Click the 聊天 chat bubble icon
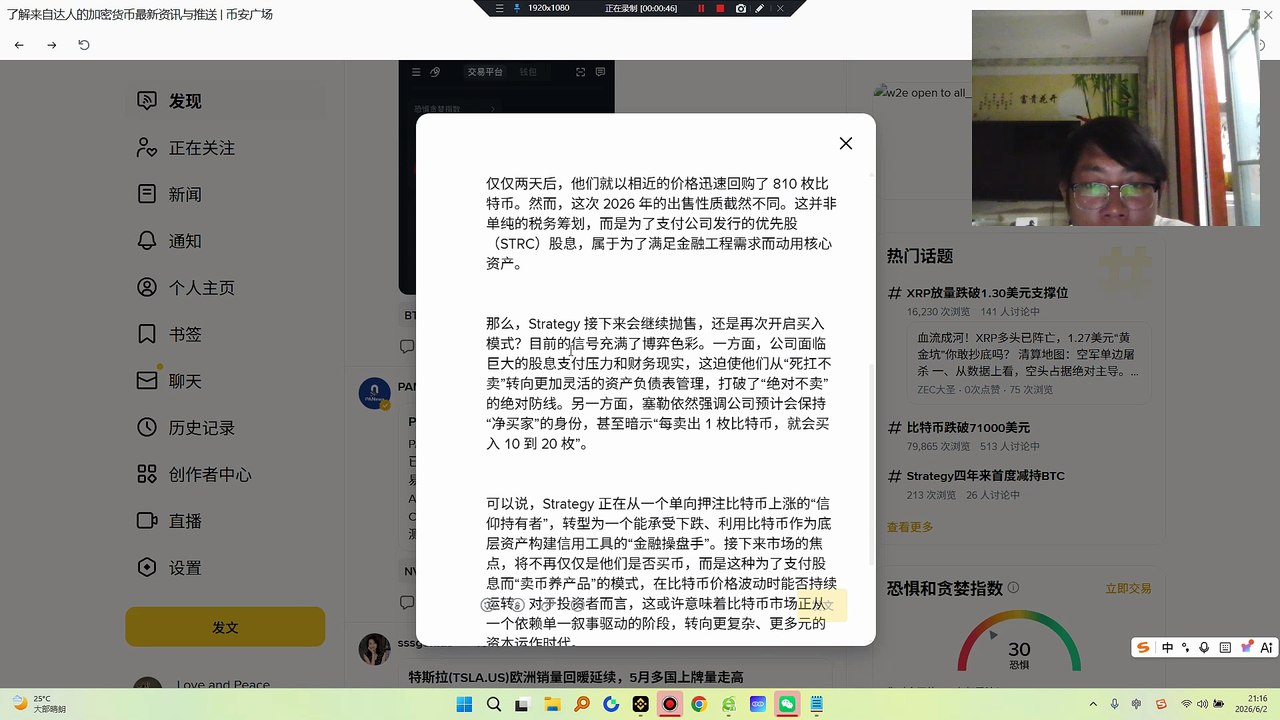Viewport: 1280px width, 720px height. click(147, 381)
